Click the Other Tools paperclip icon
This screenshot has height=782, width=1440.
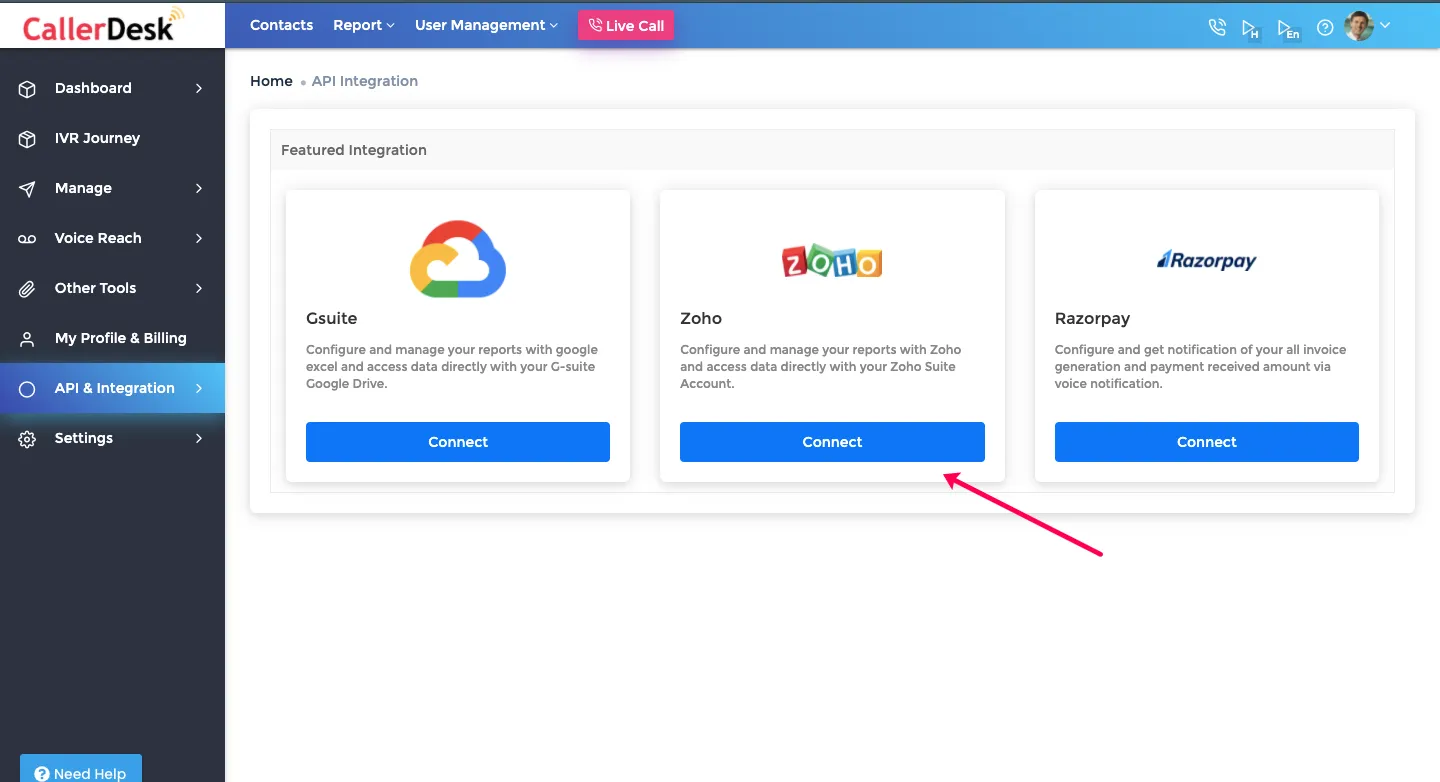[27, 289]
